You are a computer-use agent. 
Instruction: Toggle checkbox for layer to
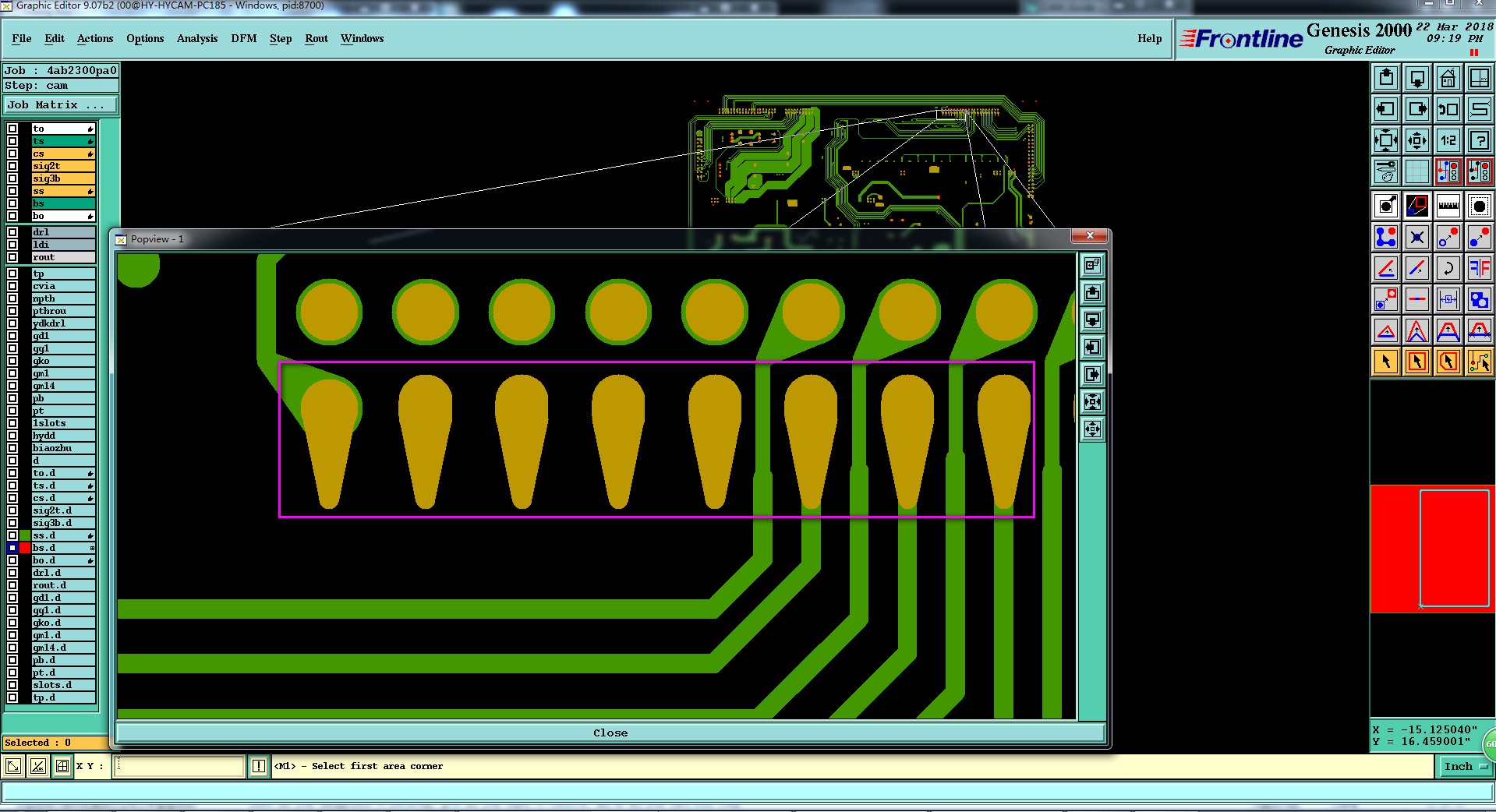[x=12, y=129]
